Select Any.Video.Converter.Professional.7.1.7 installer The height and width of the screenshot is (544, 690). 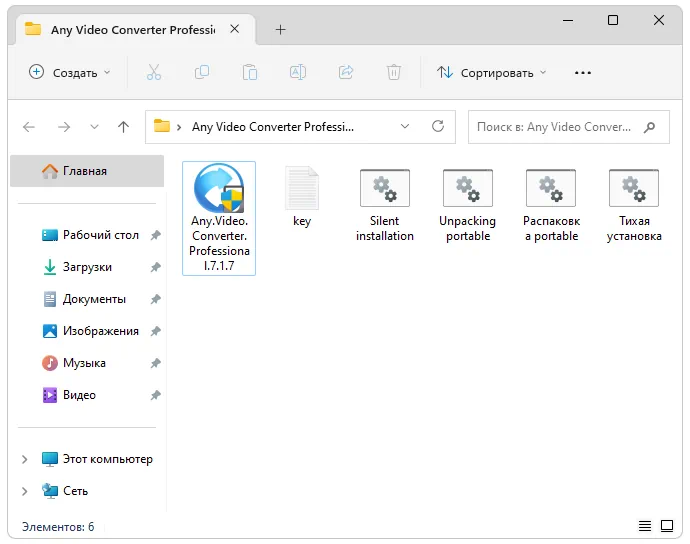click(219, 218)
